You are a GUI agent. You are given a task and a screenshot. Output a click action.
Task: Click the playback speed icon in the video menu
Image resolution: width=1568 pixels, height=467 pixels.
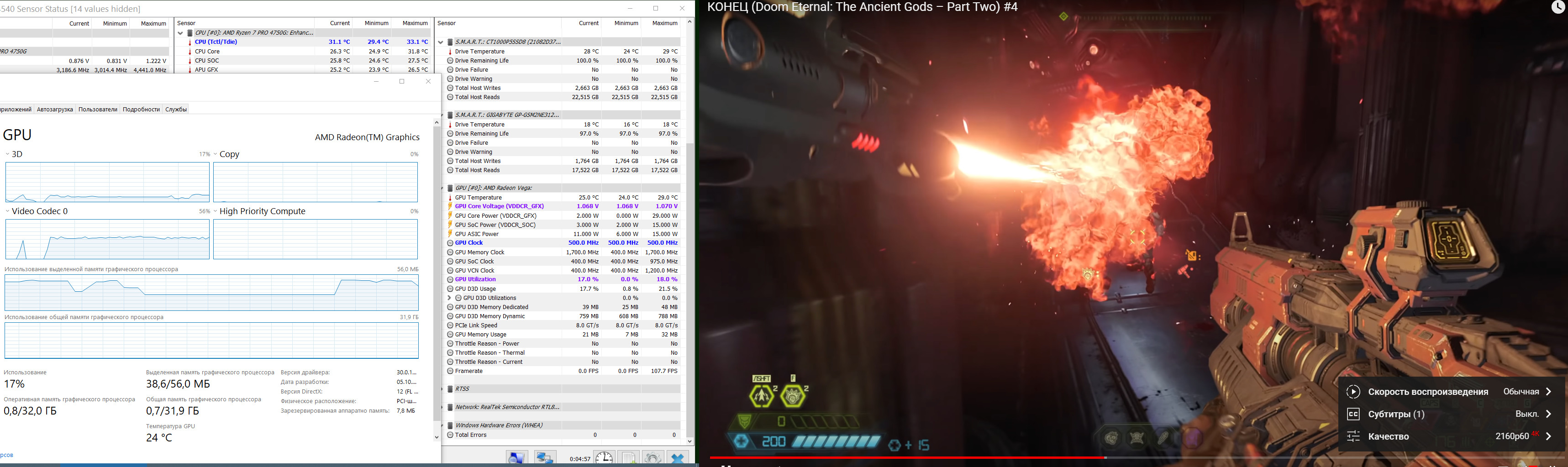coord(1353,392)
